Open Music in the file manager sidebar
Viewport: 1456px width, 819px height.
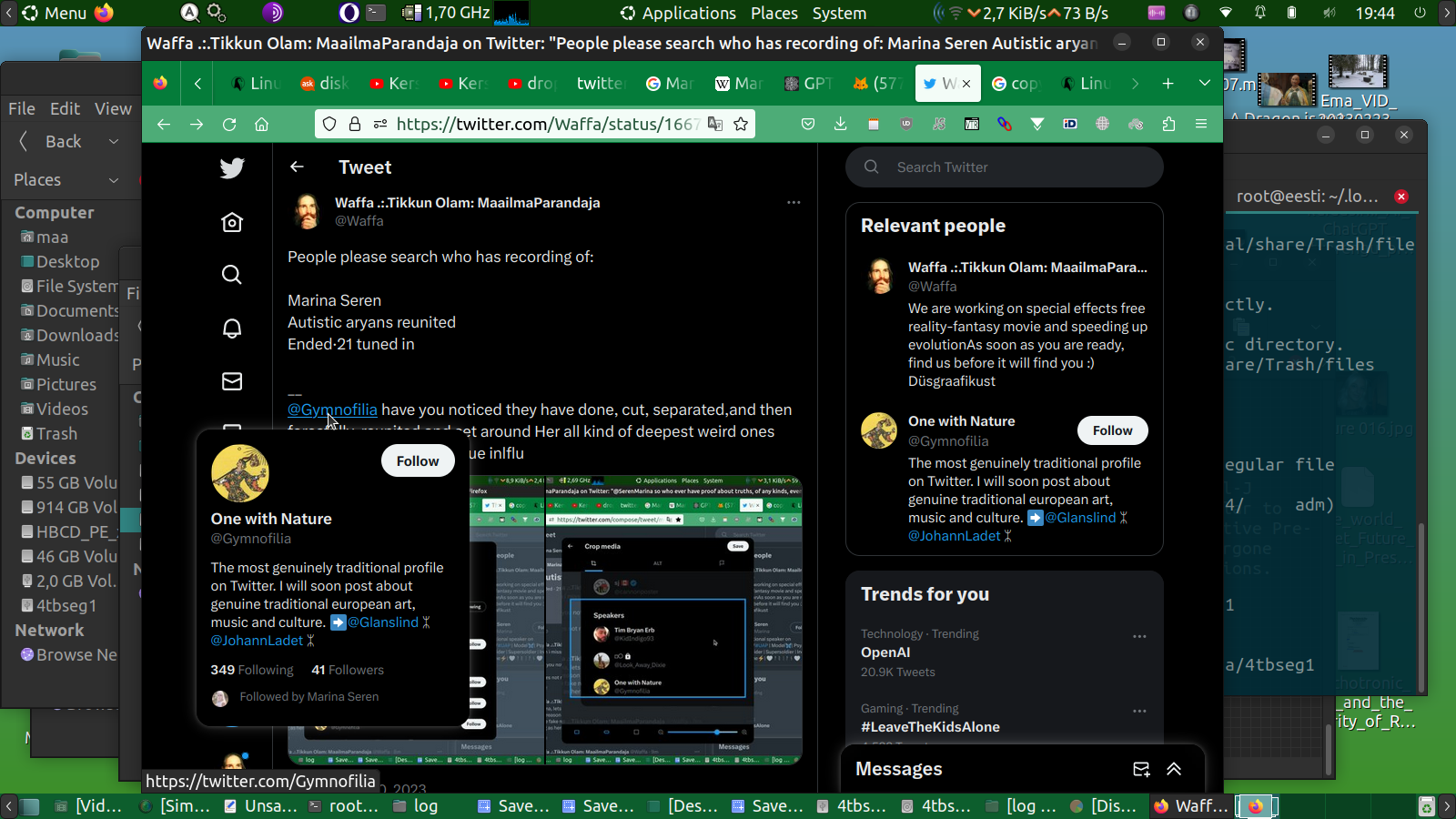58,360
